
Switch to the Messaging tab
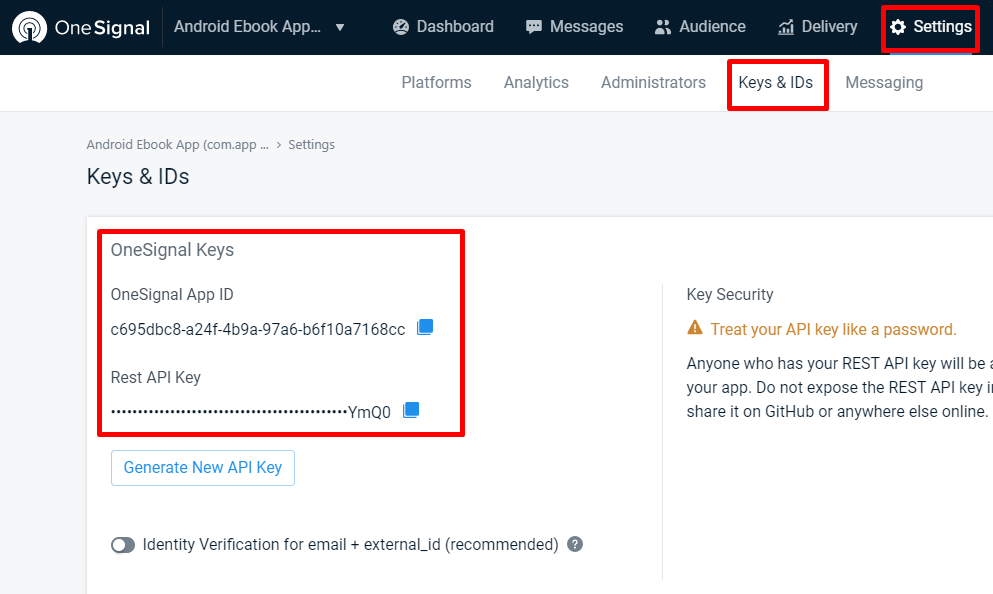coord(884,82)
